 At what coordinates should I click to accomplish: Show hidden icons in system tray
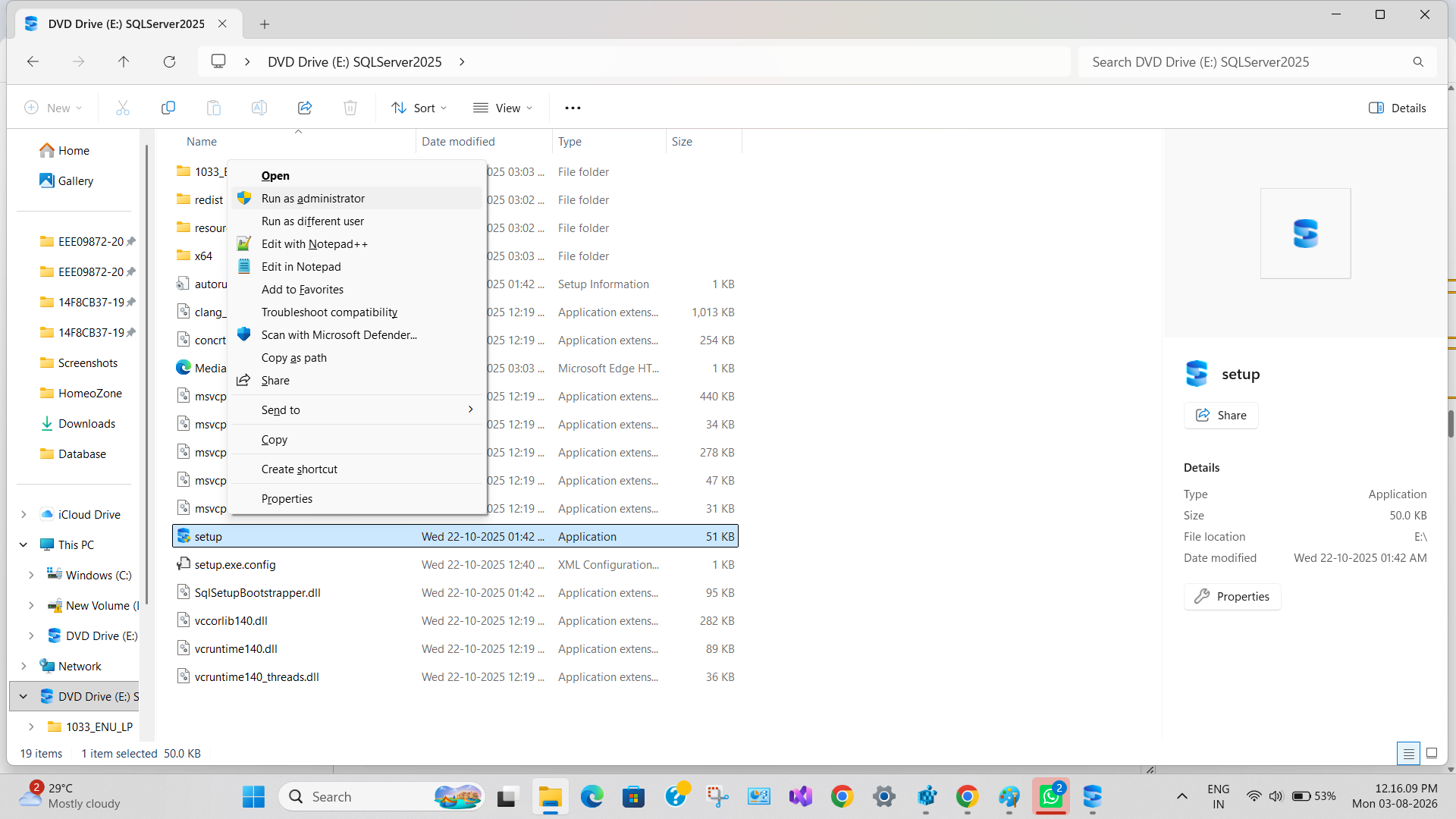click(1181, 796)
